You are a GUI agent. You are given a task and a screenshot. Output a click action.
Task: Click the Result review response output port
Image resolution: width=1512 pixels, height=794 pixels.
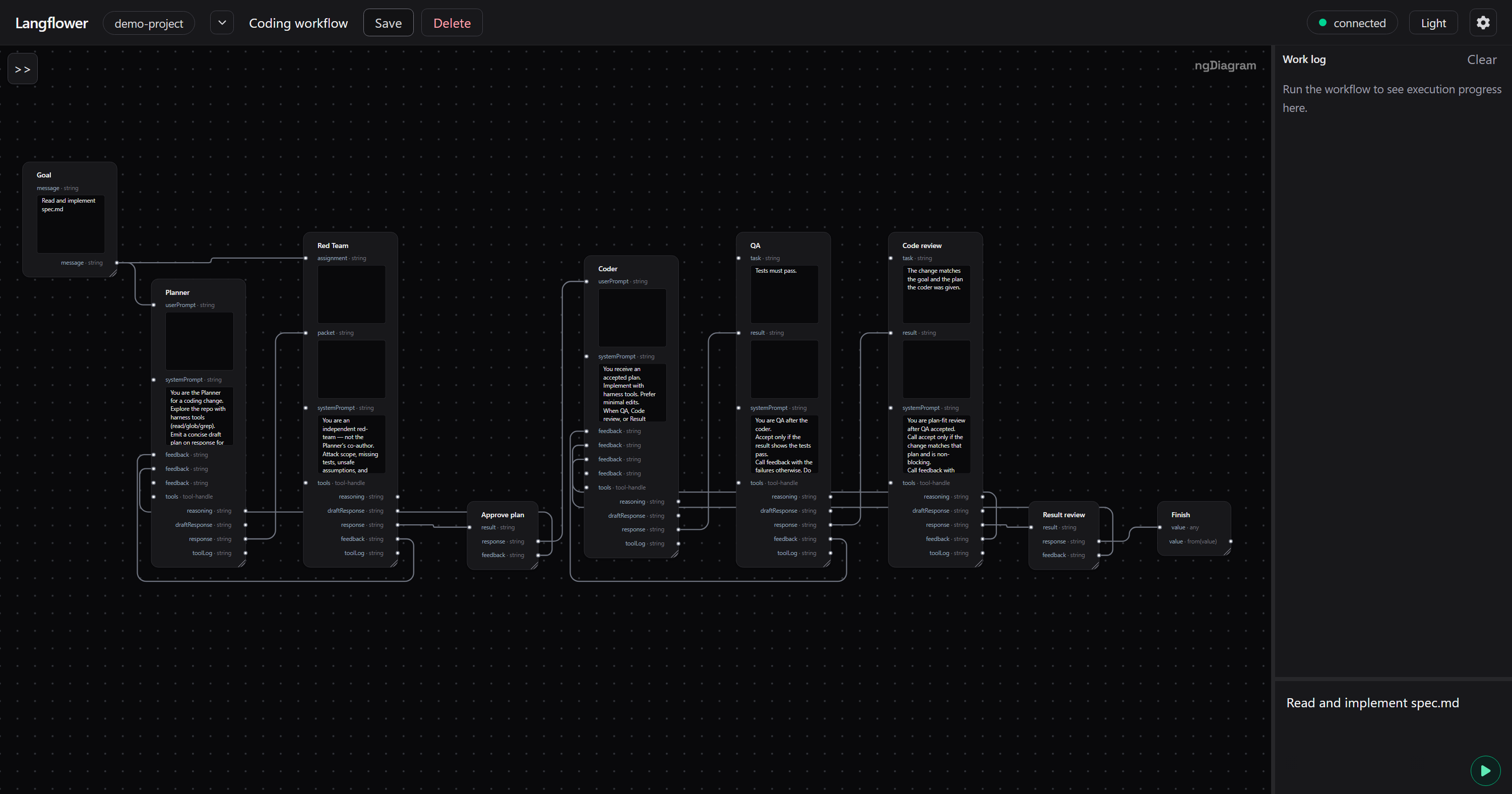[1099, 541]
